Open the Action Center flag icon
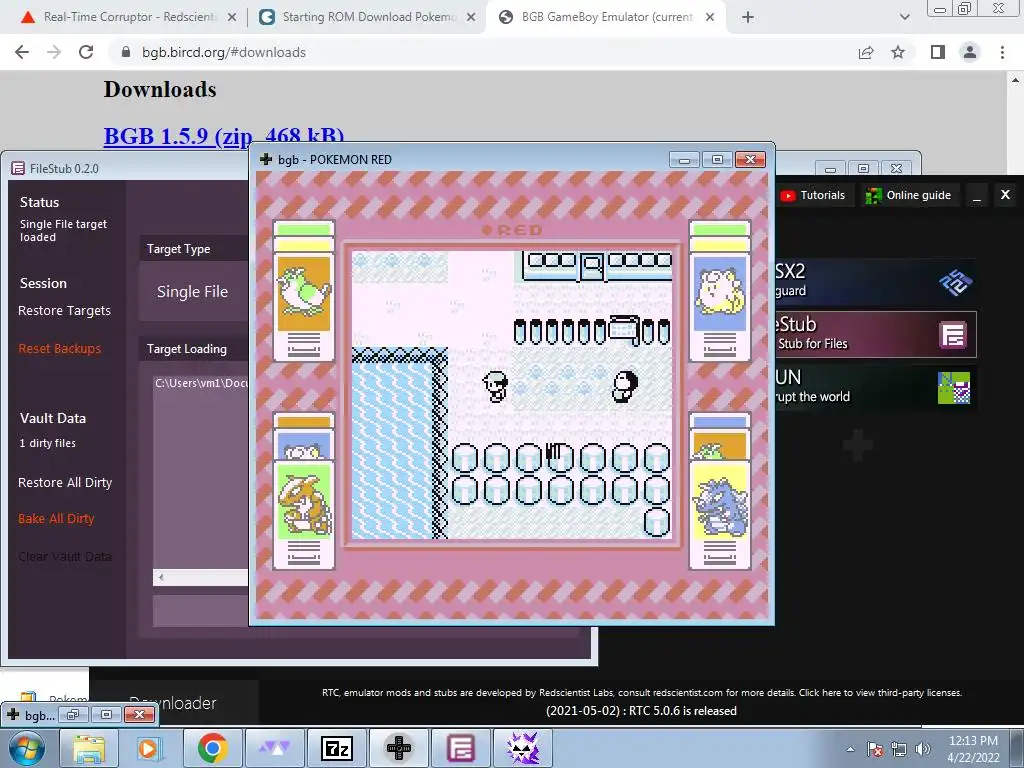 pos(875,749)
